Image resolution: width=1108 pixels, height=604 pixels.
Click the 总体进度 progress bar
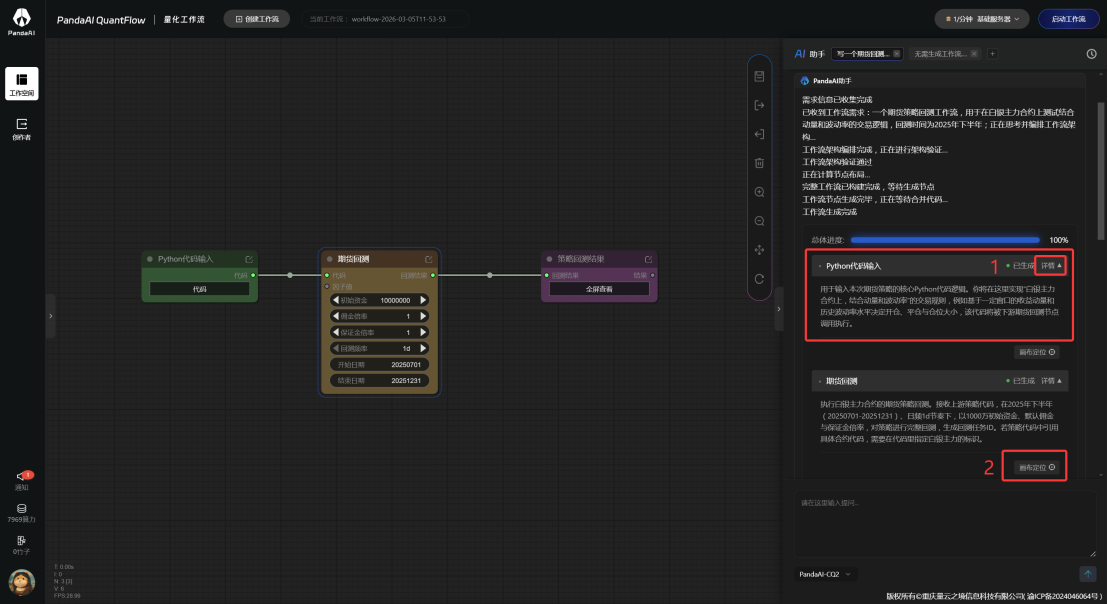tap(945, 240)
